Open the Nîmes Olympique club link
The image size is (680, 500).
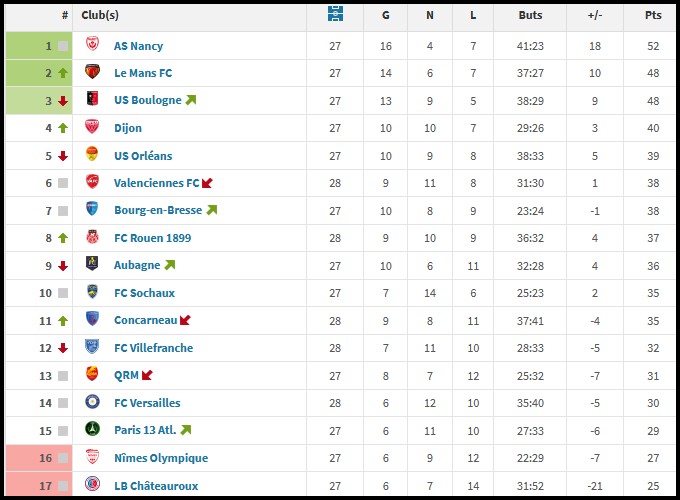pyautogui.click(x=161, y=458)
